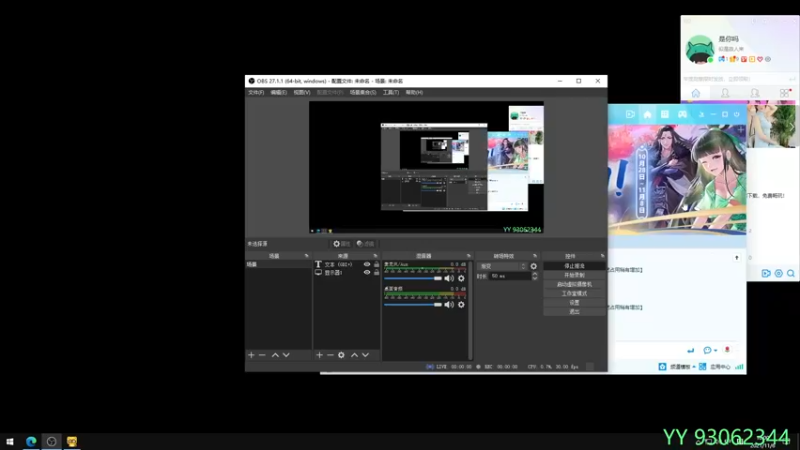Screen dimensions: 800x450
Task: Open the 视图(V) menu in OBS
Action: pyautogui.click(x=302, y=92)
